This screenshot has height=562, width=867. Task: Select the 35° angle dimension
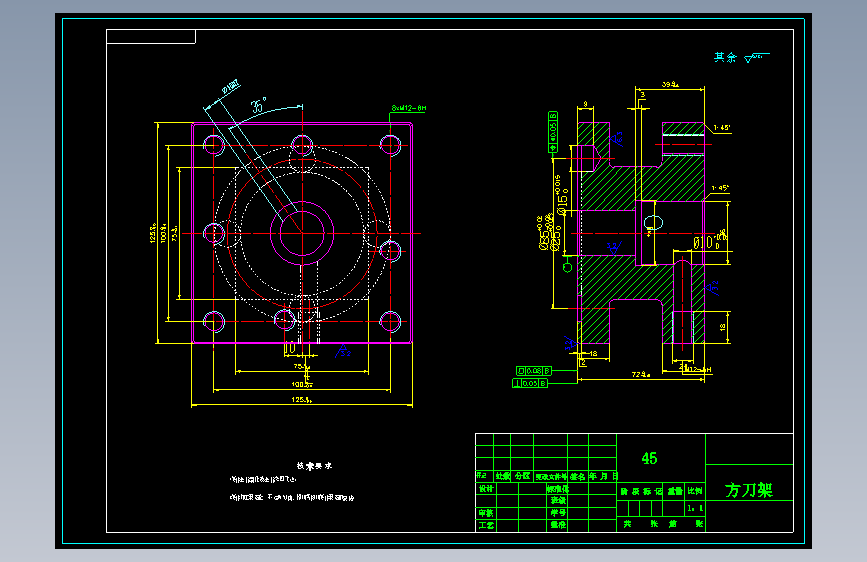(259, 106)
